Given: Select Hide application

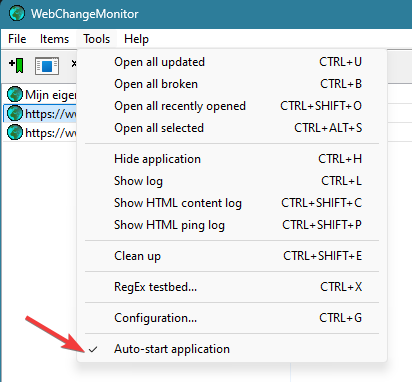Looking at the screenshot, I should 232,159.
